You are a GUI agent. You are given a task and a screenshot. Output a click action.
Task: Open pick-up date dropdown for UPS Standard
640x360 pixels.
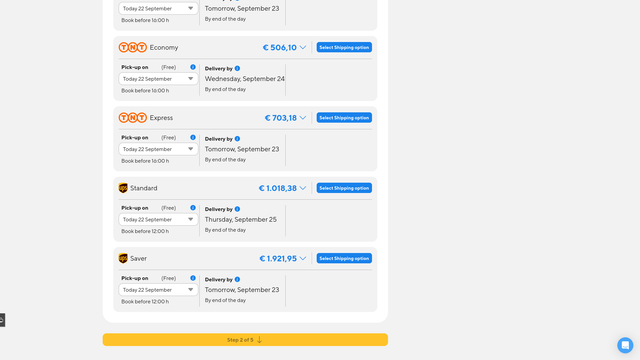point(158,219)
